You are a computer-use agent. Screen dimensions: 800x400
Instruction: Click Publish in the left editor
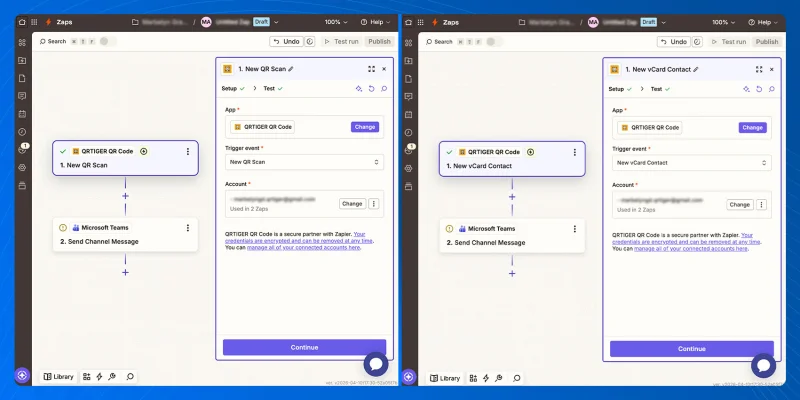pyautogui.click(x=379, y=42)
